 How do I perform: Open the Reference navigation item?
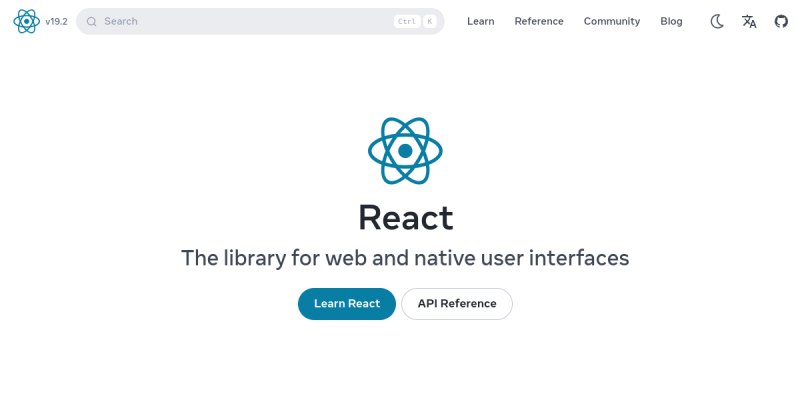[539, 21]
